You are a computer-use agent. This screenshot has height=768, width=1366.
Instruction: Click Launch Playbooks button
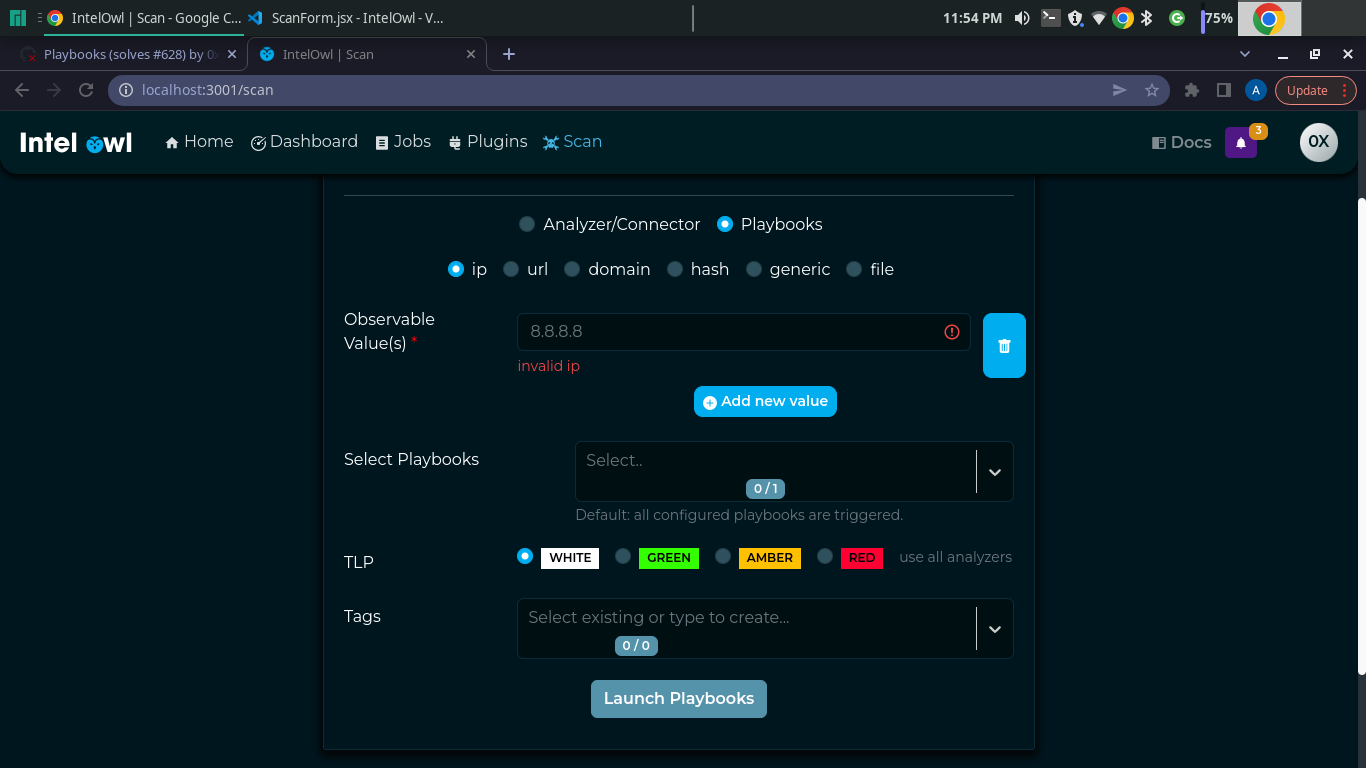click(679, 699)
